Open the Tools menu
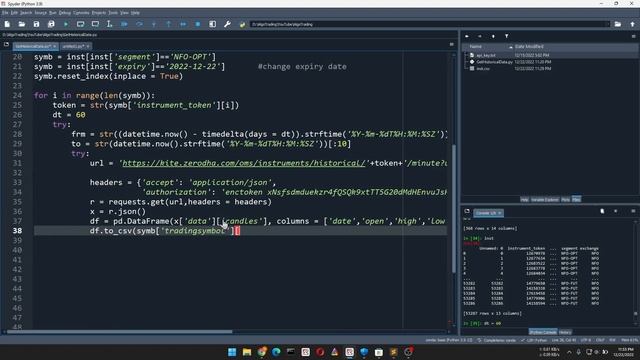Screen dimensions: 640x360 tap(113, 13)
